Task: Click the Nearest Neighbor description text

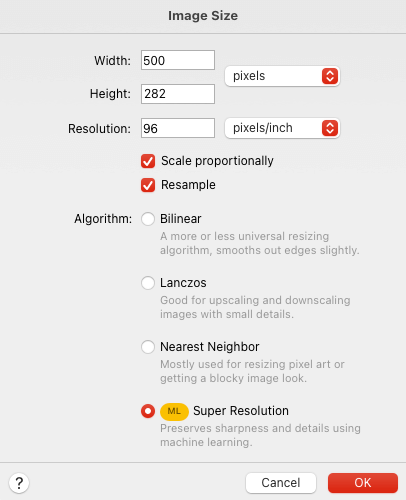Action: tap(252, 371)
